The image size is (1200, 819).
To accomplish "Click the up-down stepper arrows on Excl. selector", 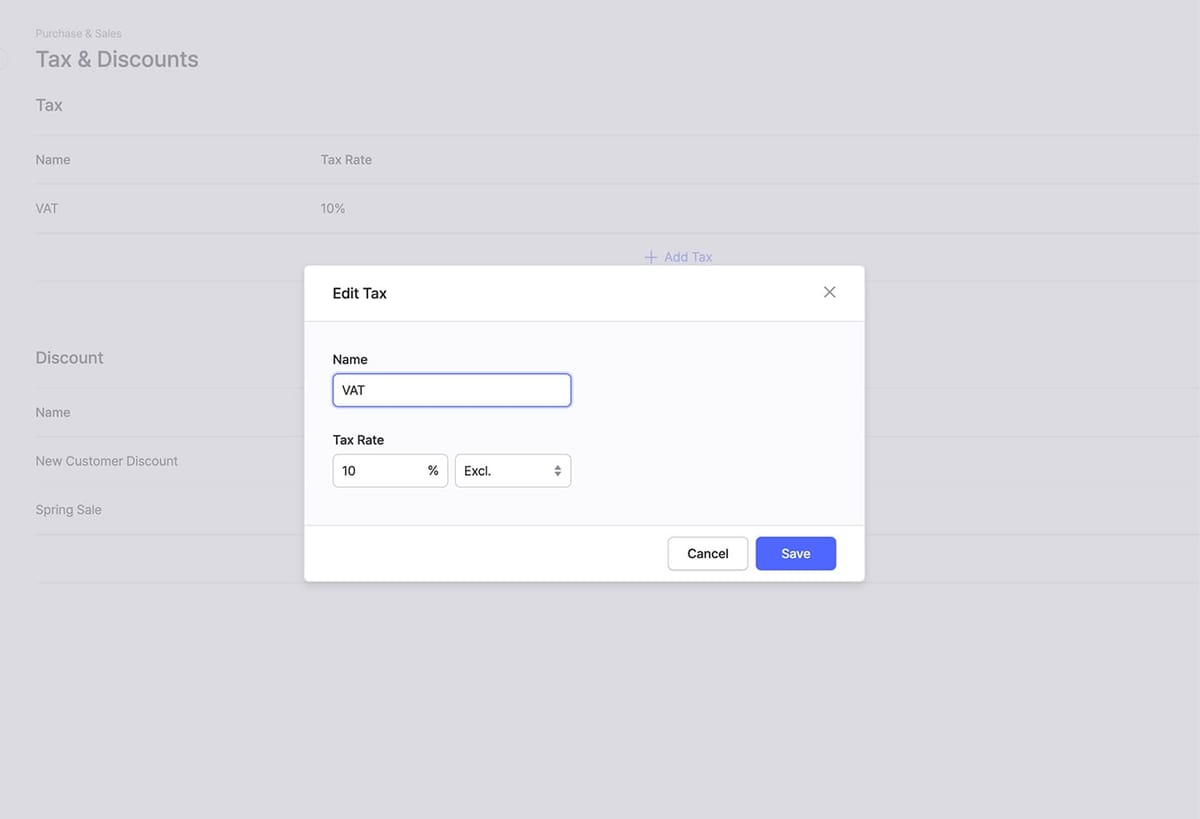I will coord(558,470).
